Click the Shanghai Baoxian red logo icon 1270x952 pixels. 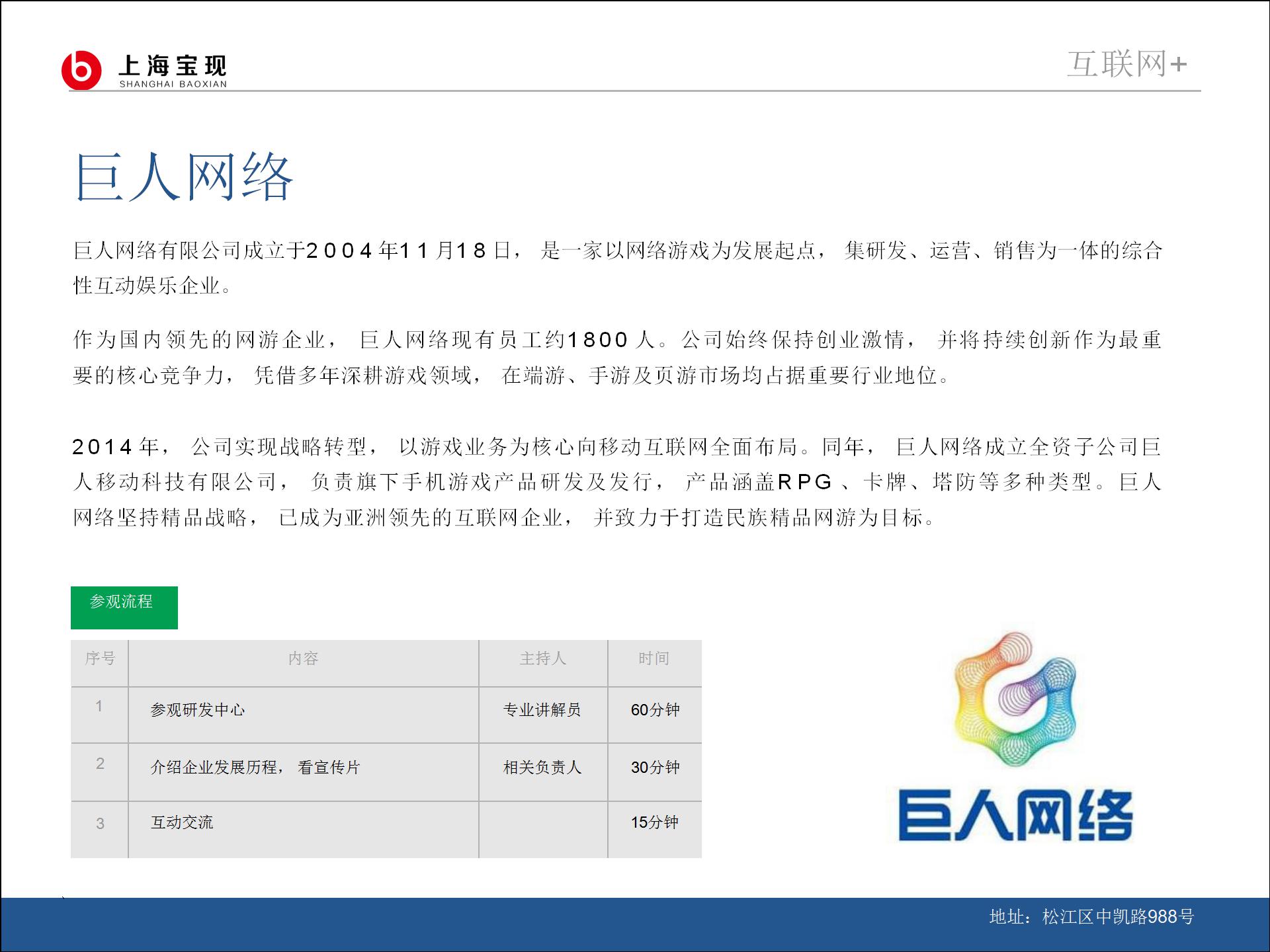point(81,69)
